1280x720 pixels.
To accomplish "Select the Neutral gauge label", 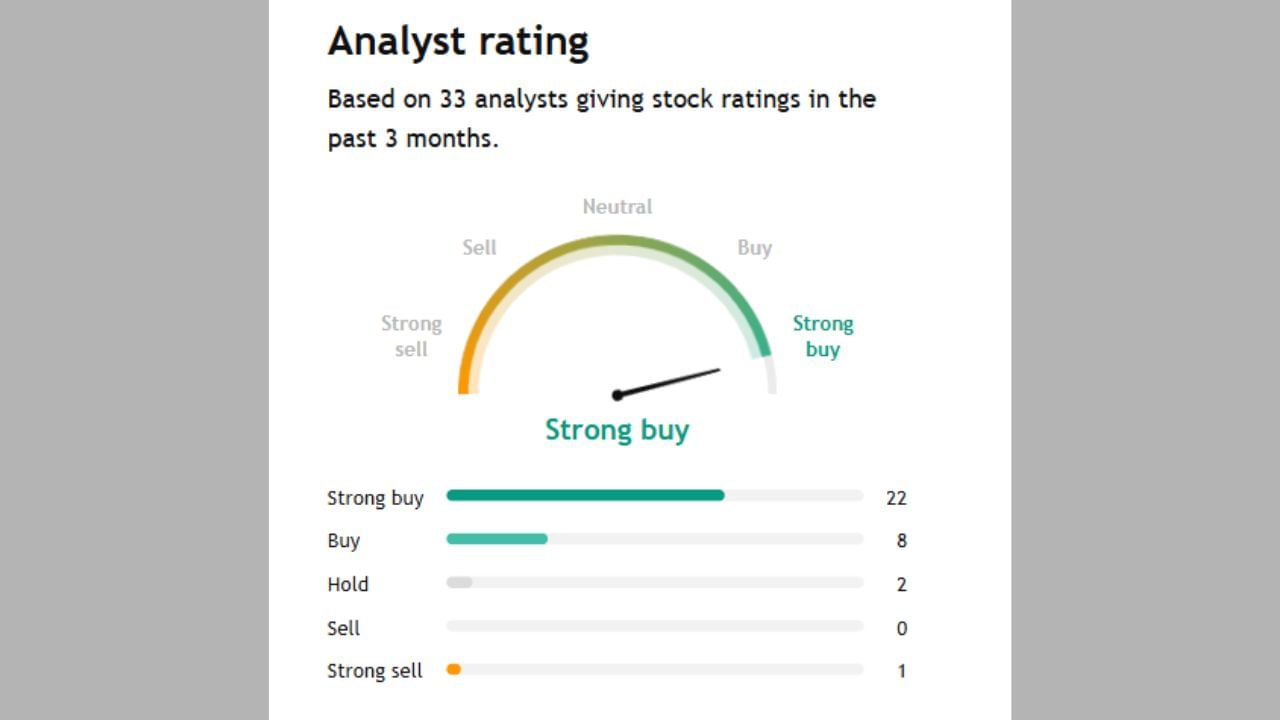I will click(x=617, y=207).
